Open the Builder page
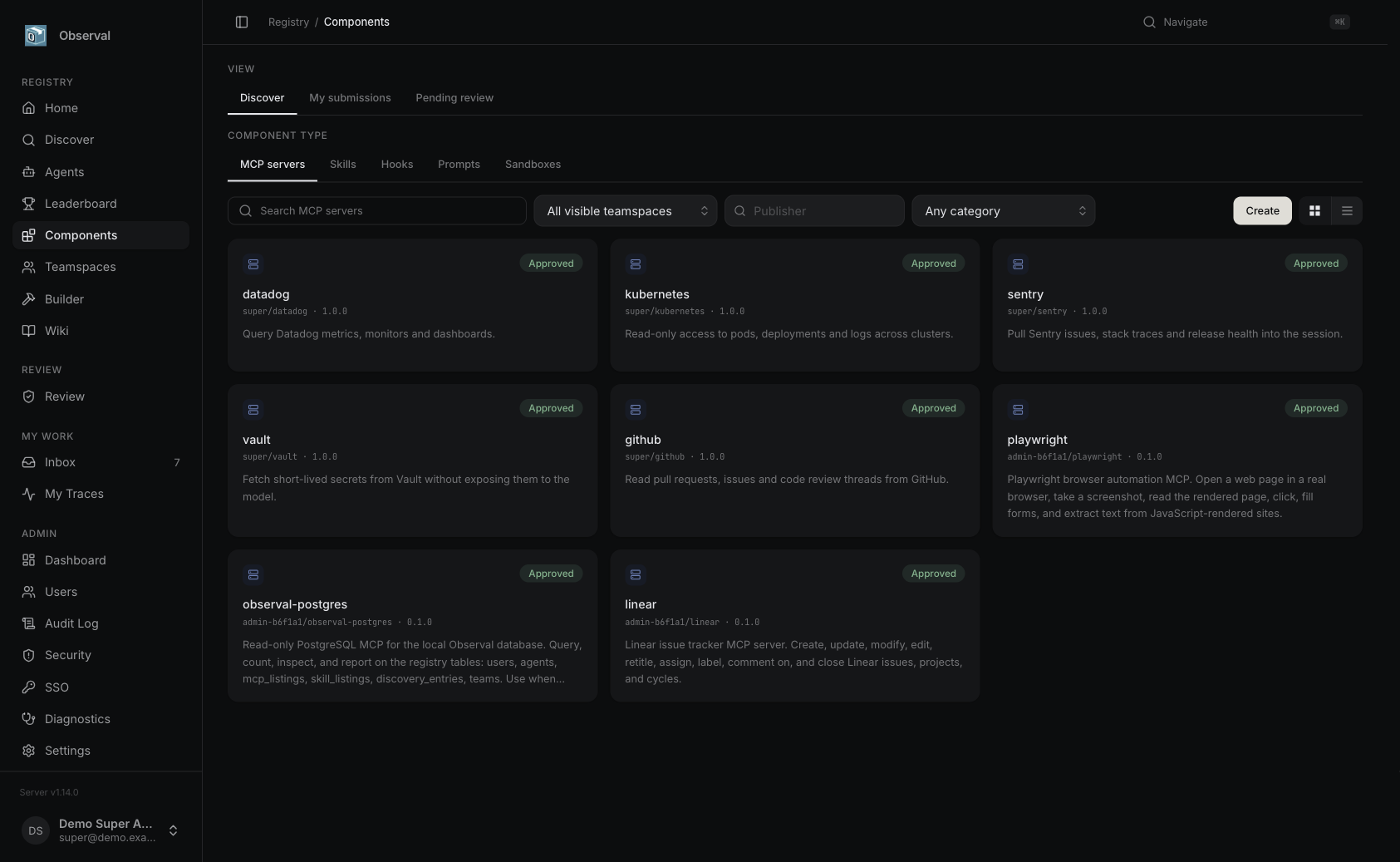 click(101, 299)
